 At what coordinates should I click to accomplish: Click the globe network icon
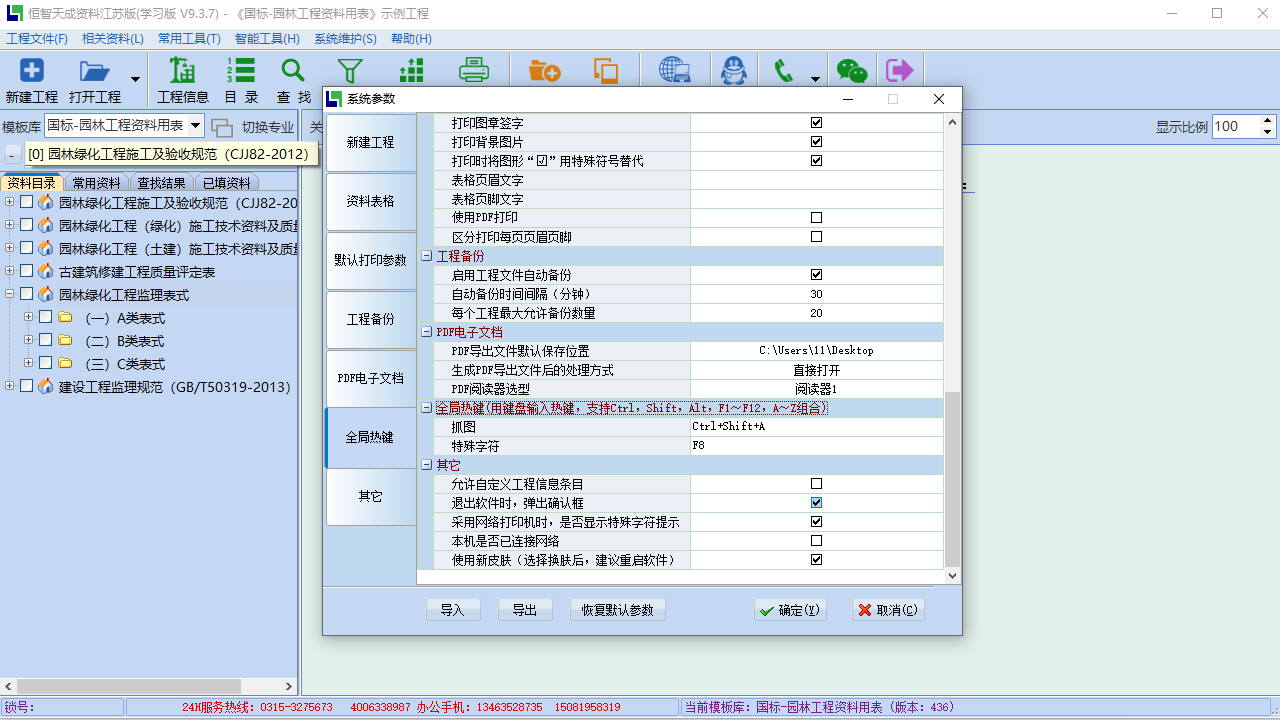coord(675,71)
